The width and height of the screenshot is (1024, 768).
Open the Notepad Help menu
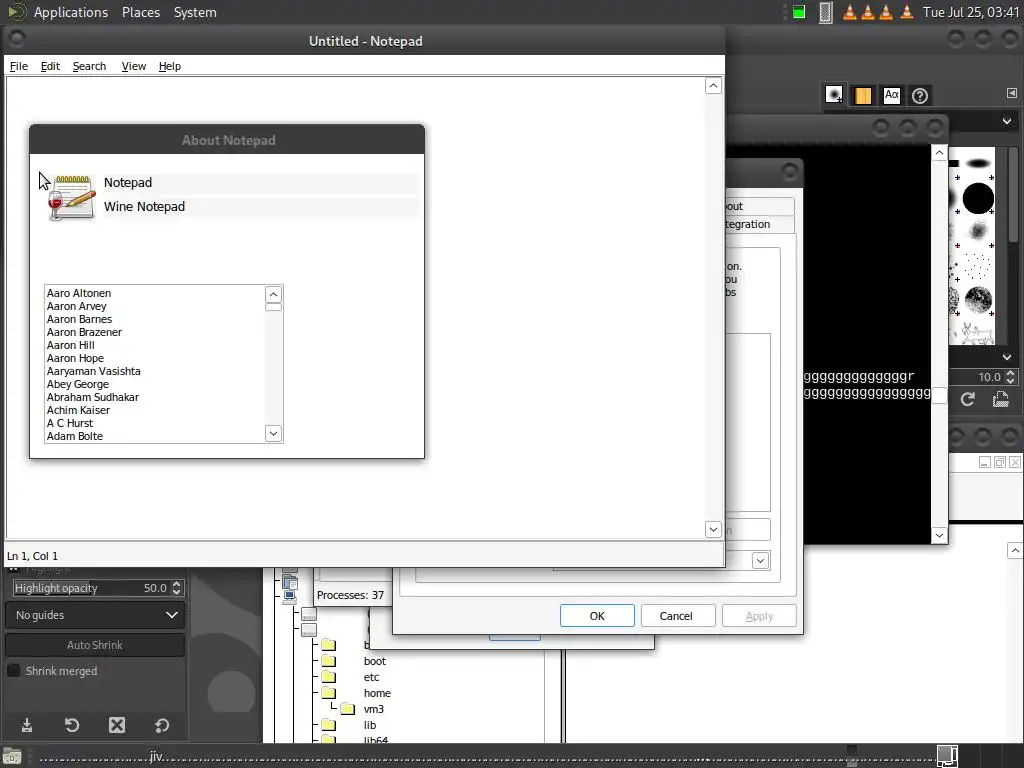[170, 66]
